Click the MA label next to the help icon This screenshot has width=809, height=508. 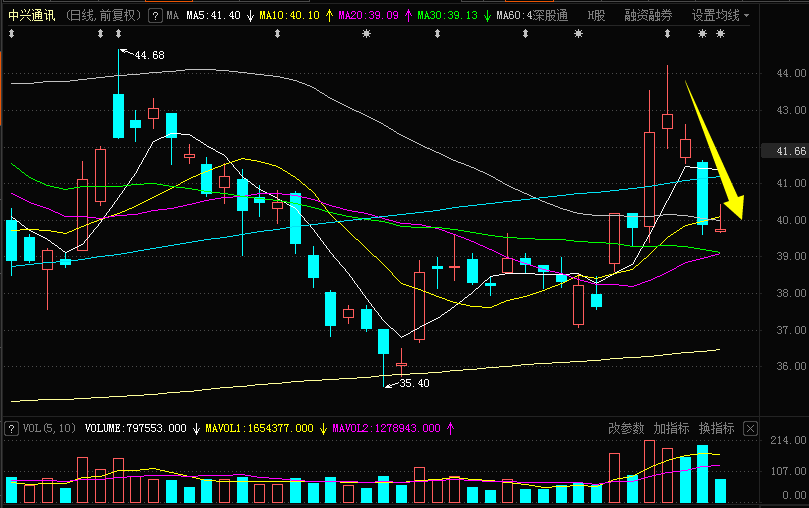[173, 15]
